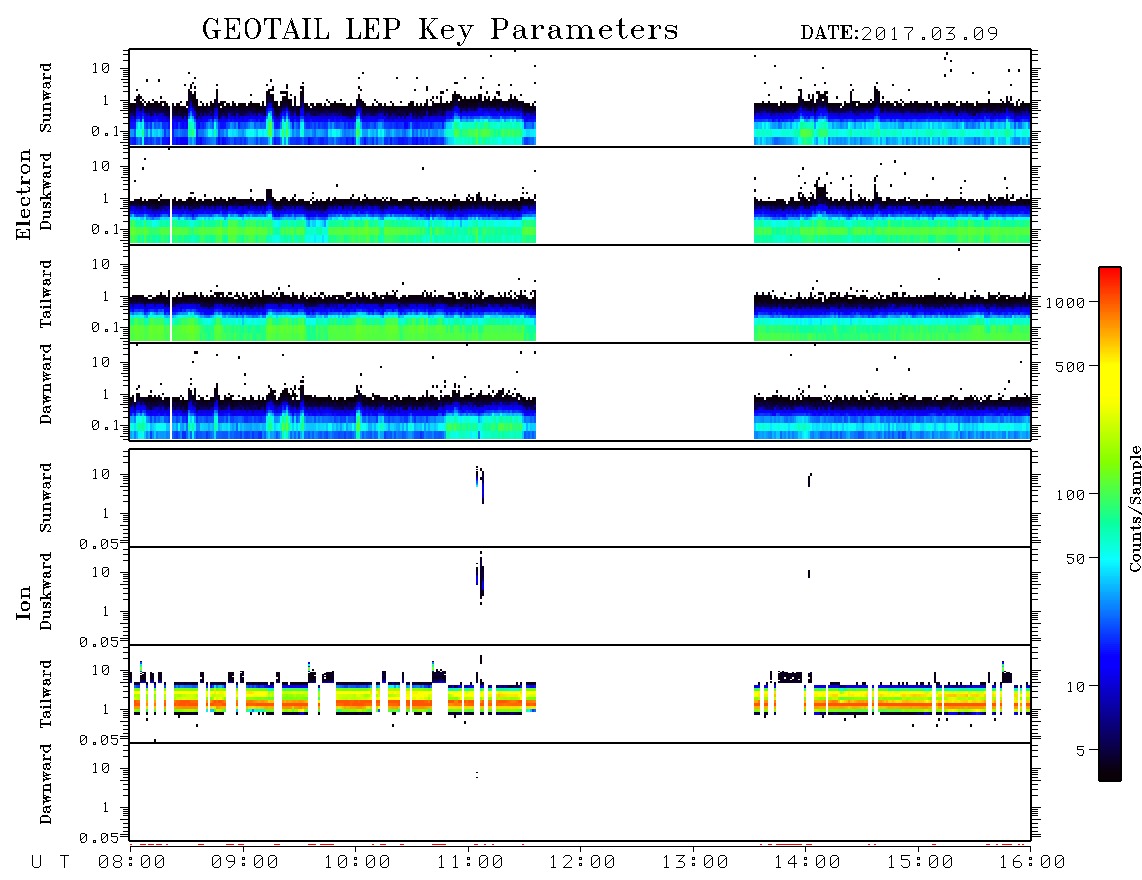
Task: Click the "10" tick label of Electron Duskward panel
Action: pos(101,166)
